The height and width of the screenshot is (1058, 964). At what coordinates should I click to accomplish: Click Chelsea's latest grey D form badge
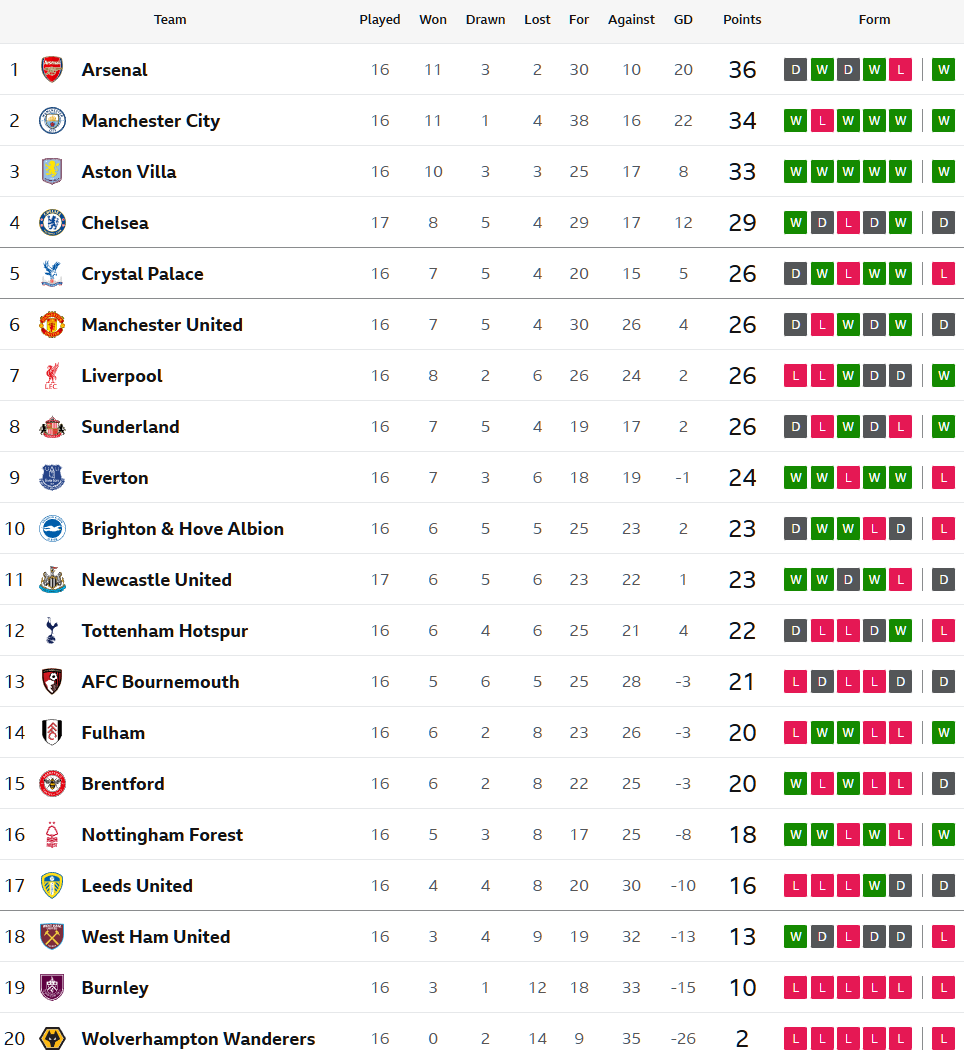point(943,223)
